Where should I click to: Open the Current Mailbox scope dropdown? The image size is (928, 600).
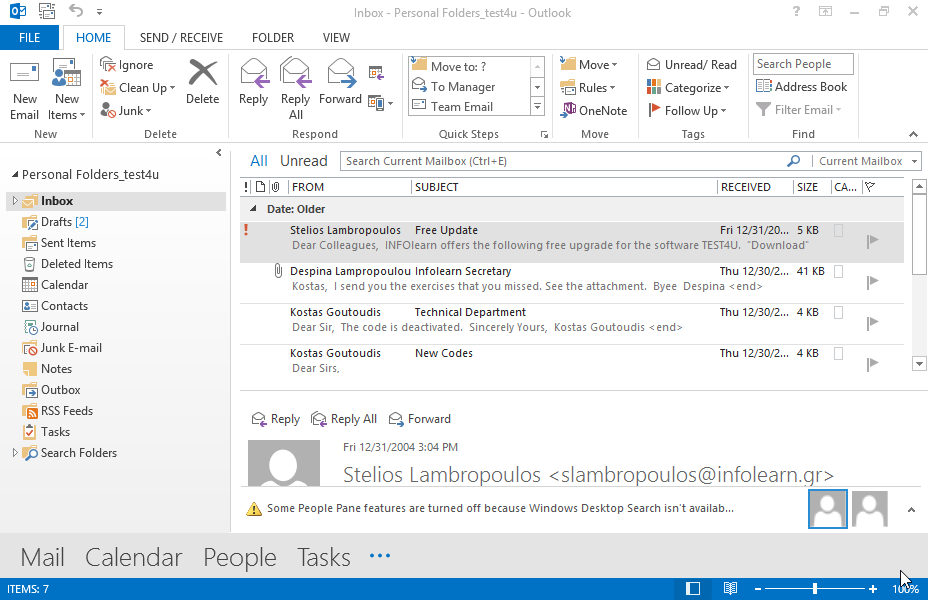[868, 161]
